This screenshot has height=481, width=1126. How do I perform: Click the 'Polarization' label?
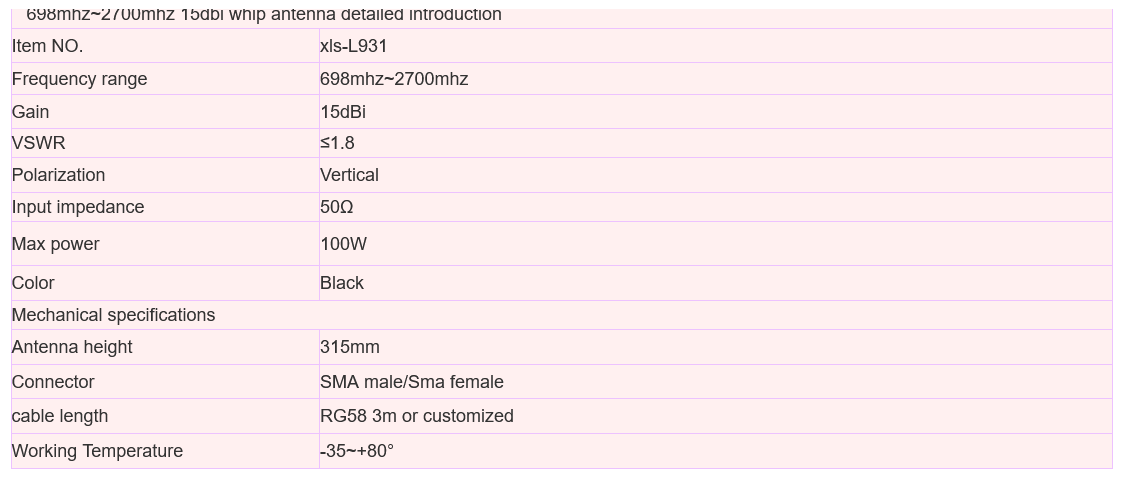(58, 175)
